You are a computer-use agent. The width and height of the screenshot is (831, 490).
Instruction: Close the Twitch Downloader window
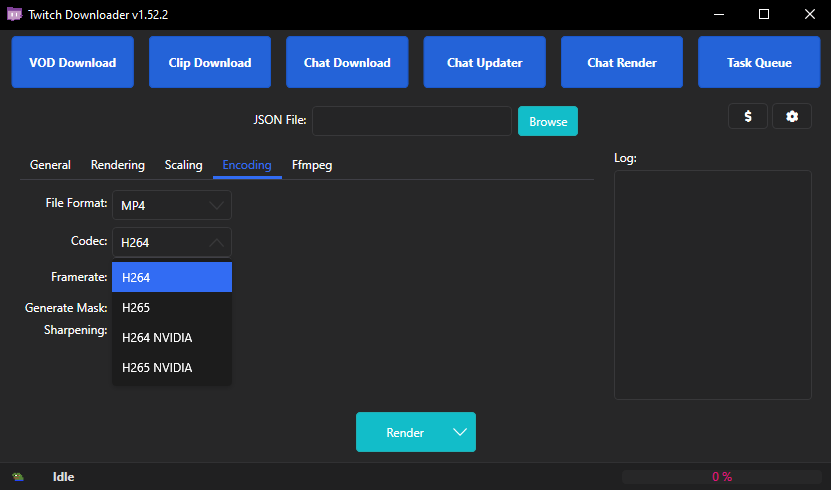point(809,14)
